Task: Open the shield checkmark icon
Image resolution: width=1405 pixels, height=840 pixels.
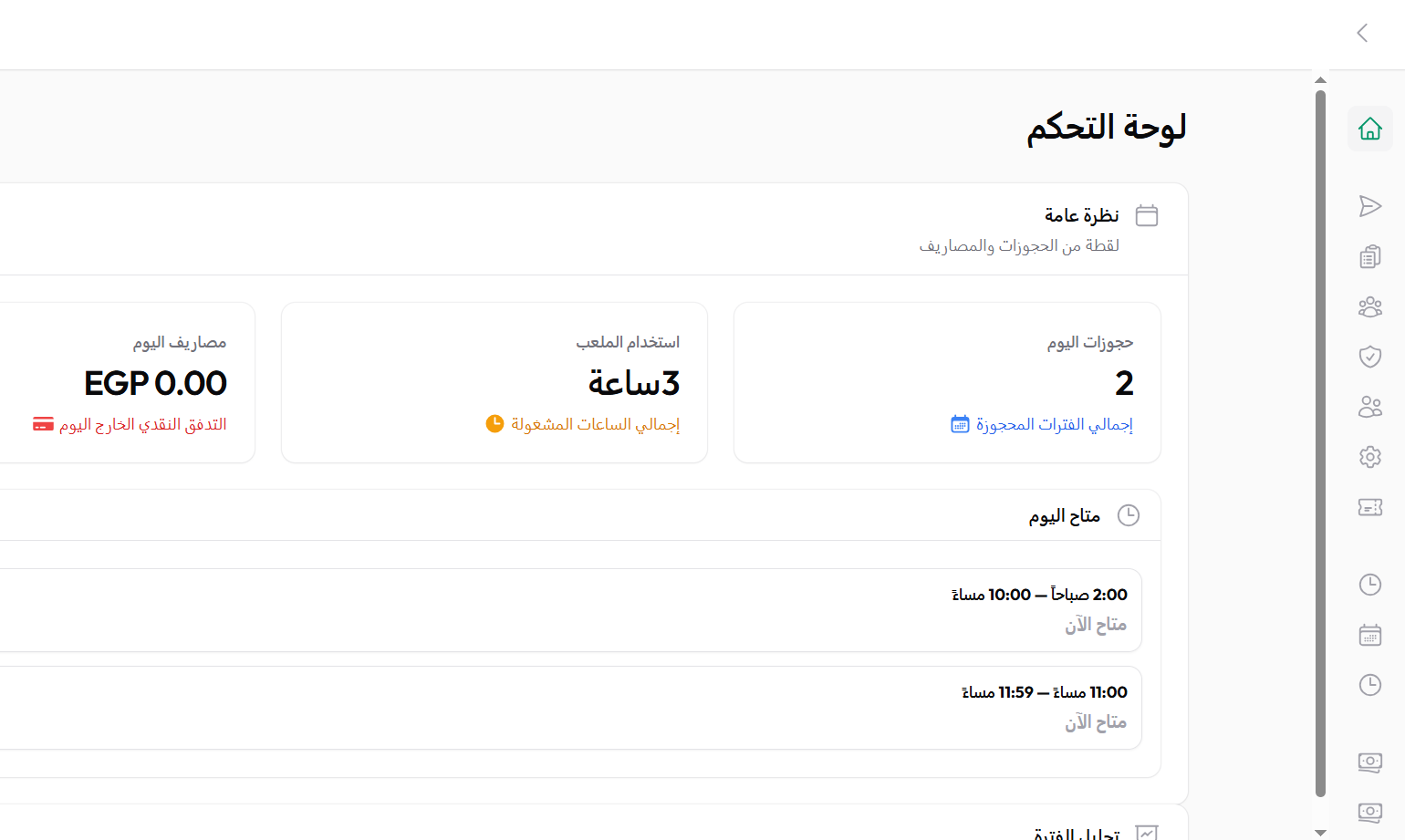Action: pos(1369,357)
